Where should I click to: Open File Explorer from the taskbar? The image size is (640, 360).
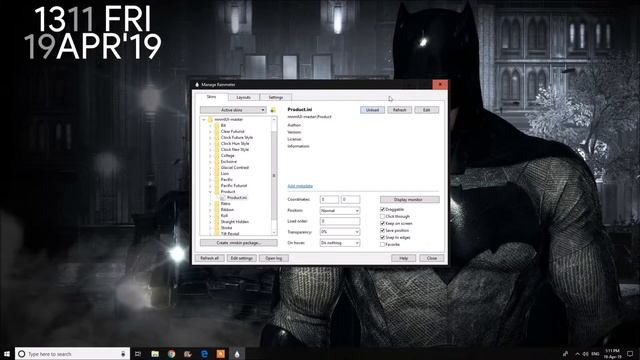155,354
